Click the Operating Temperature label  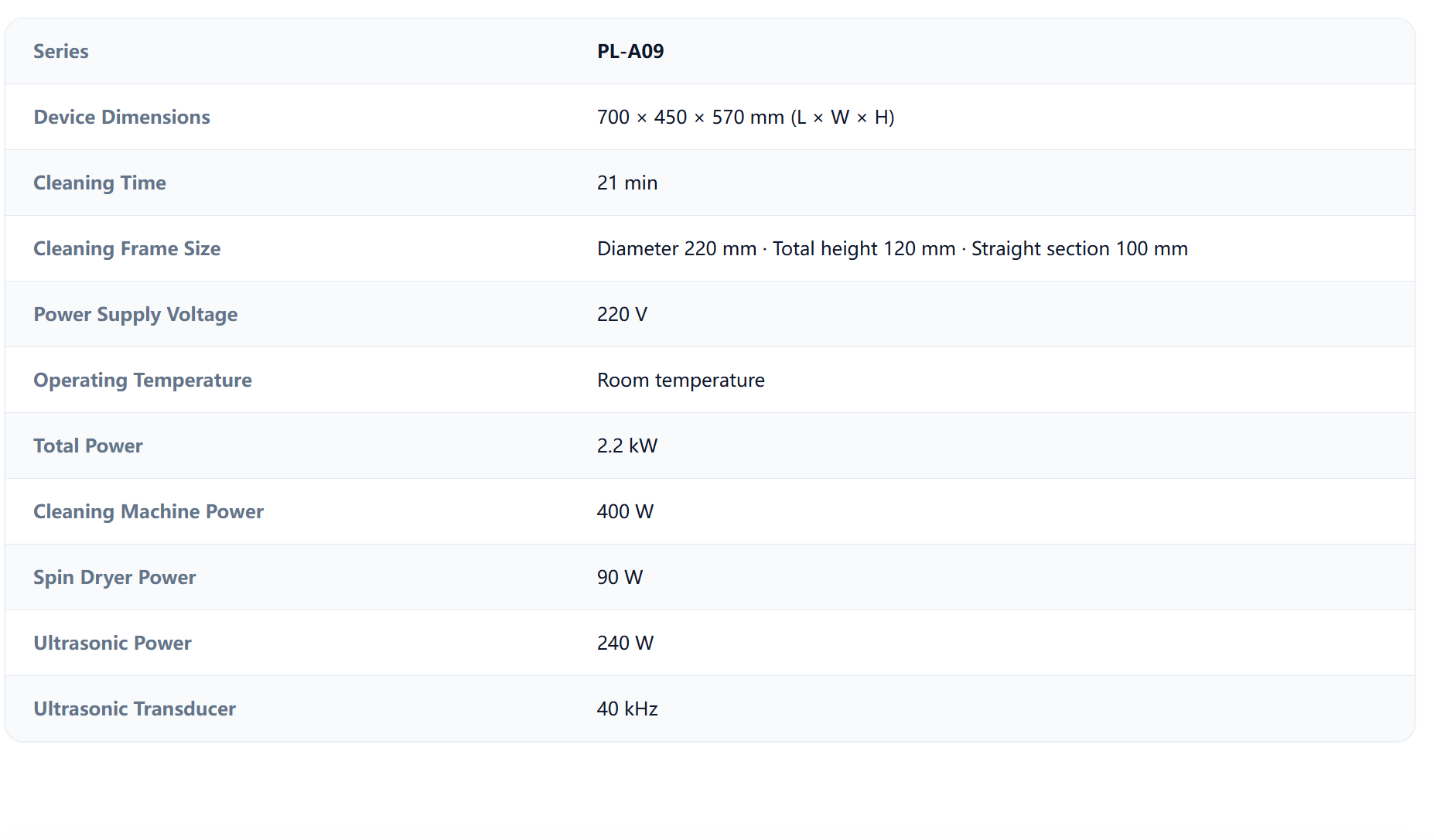point(142,380)
